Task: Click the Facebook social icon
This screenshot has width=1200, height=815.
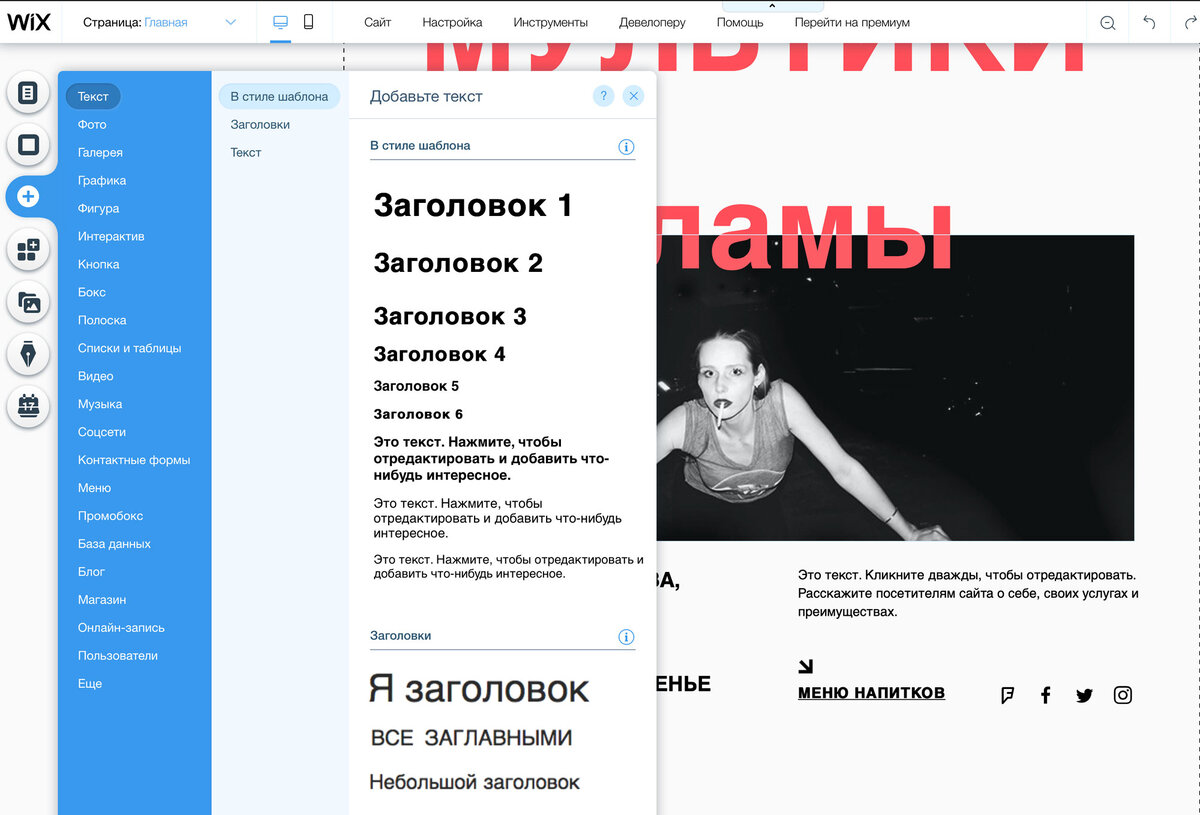Action: (1046, 695)
